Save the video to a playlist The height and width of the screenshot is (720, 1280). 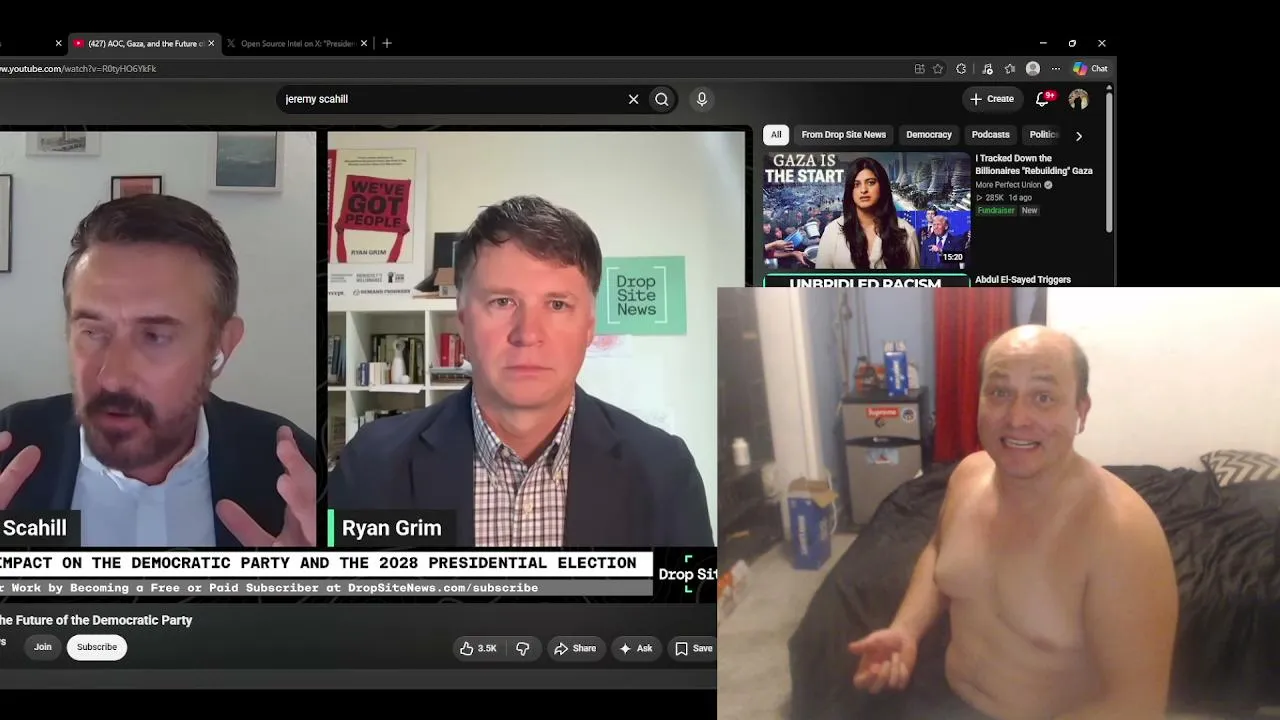693,648
